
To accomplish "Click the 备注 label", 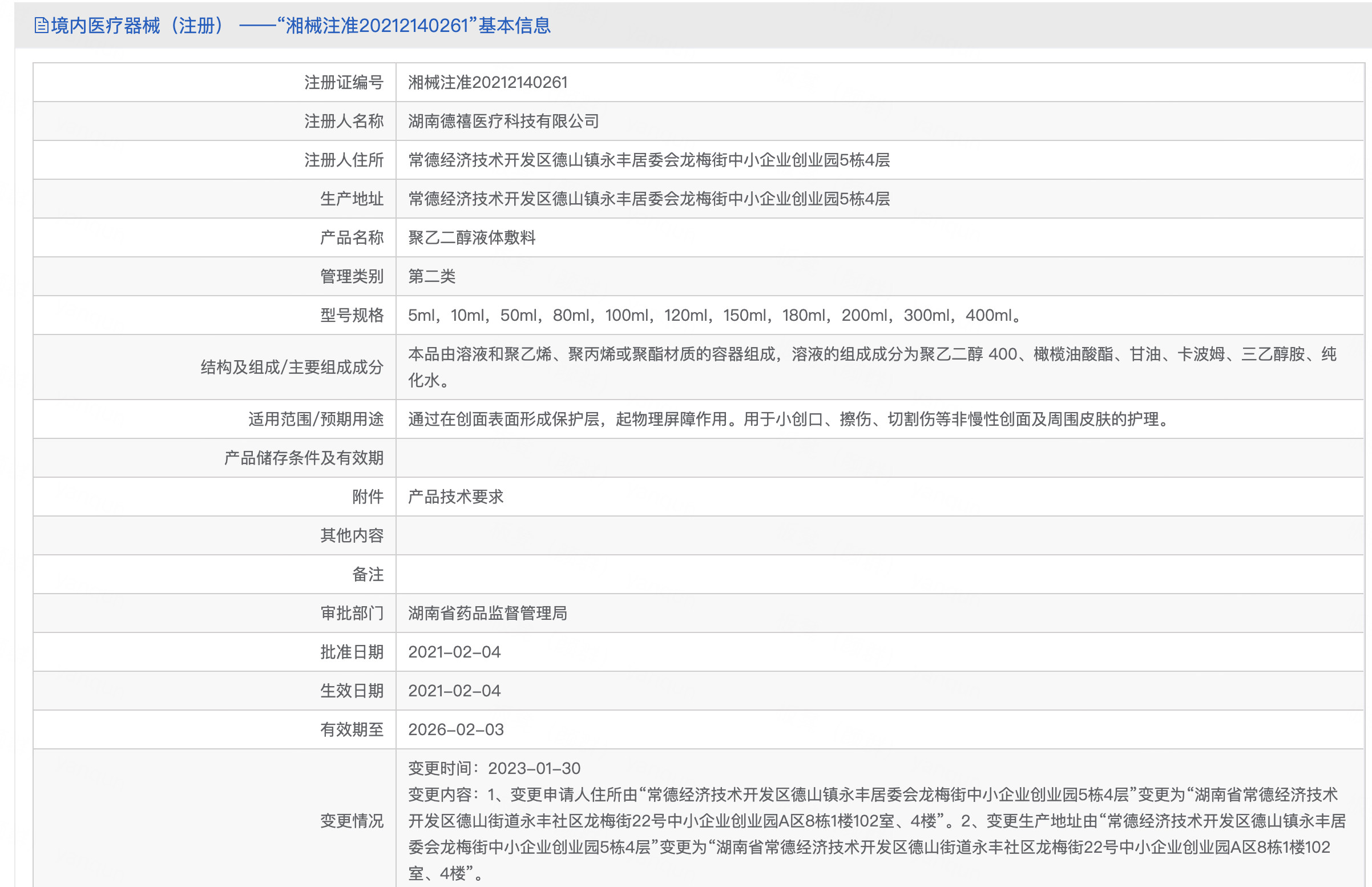I will pos(368,574).
